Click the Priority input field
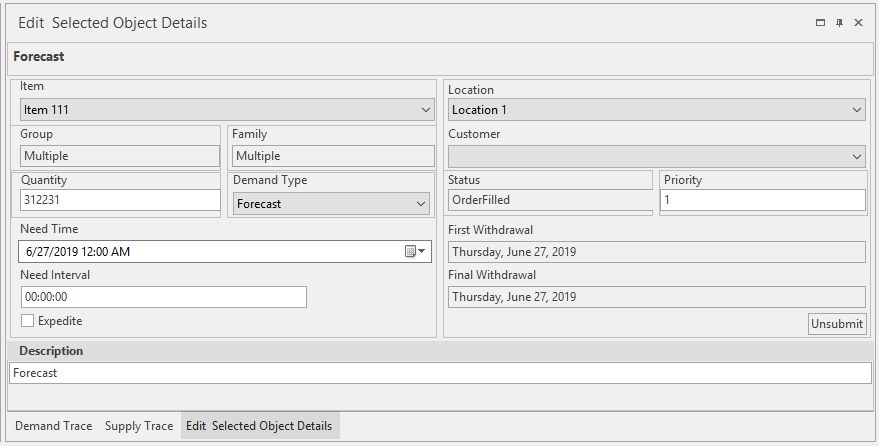Image resolution: width=879 pixels, height=446 pixels. click(x=763, y=200)
